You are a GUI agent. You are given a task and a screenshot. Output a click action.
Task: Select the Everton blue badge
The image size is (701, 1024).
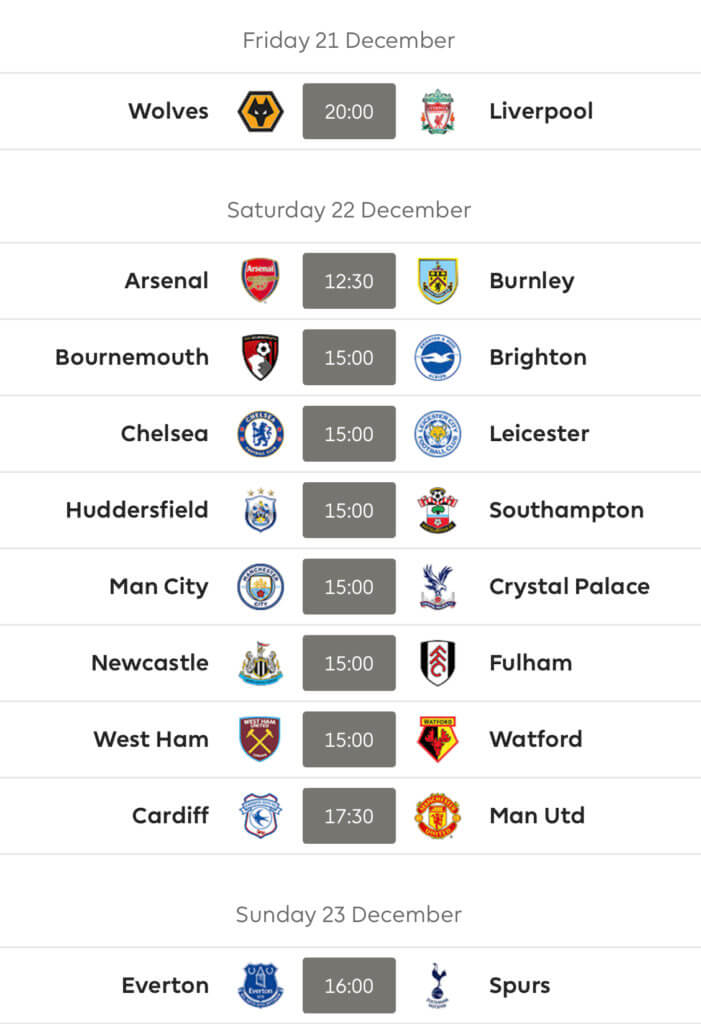pos(260,985)
